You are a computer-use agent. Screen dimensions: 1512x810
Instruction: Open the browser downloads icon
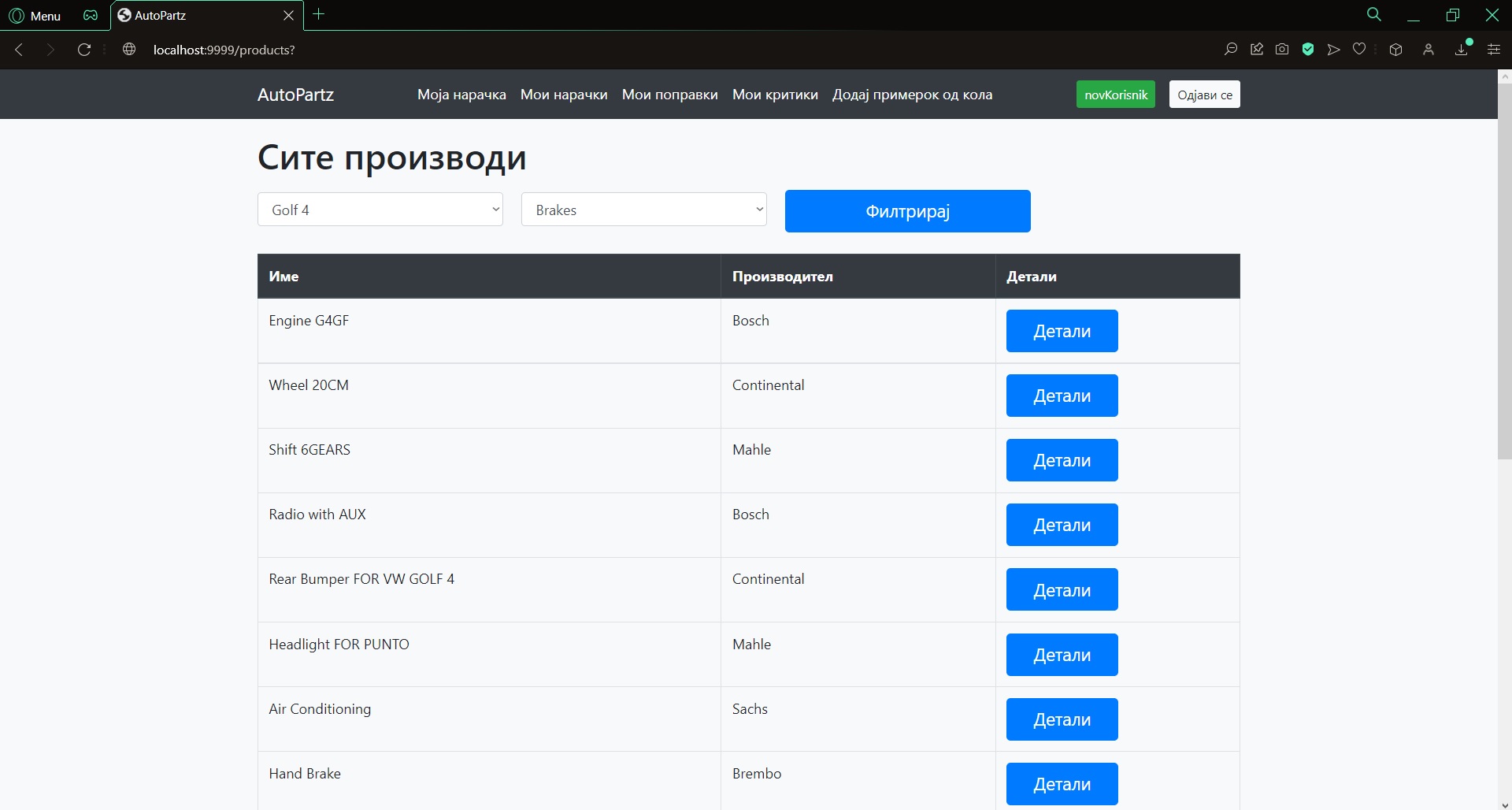tap(1462, 50)
